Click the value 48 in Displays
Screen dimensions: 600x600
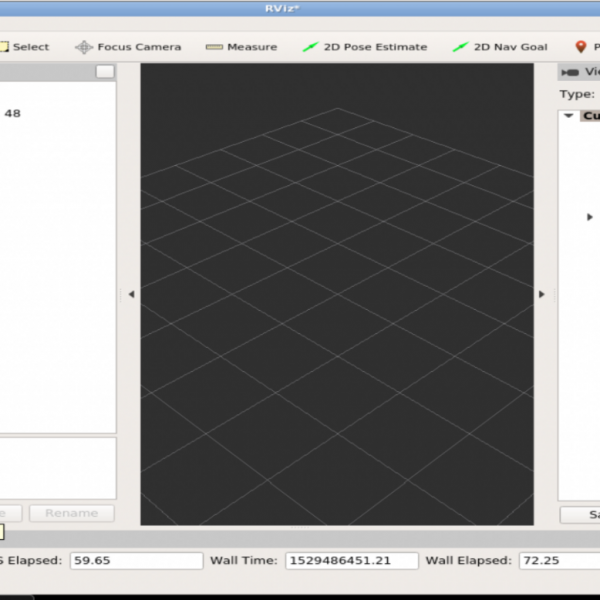[x=13, y=113]
